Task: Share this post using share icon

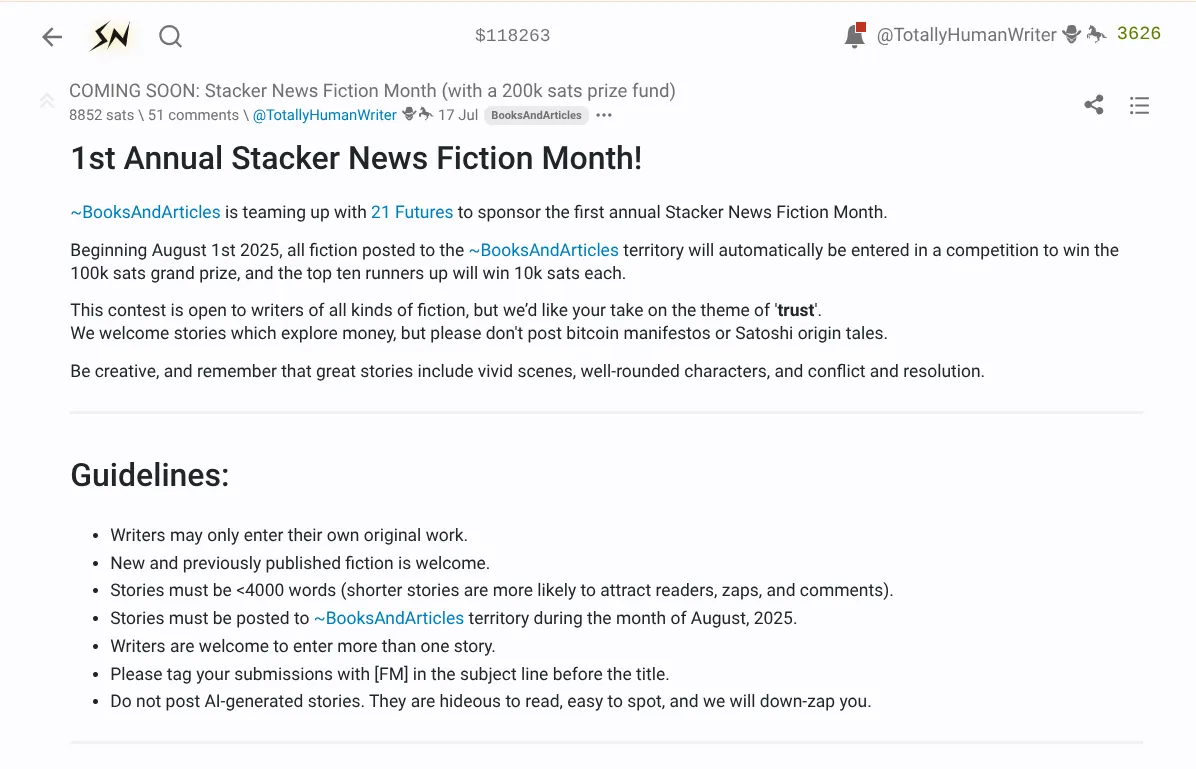Action: click(1094, 105)
